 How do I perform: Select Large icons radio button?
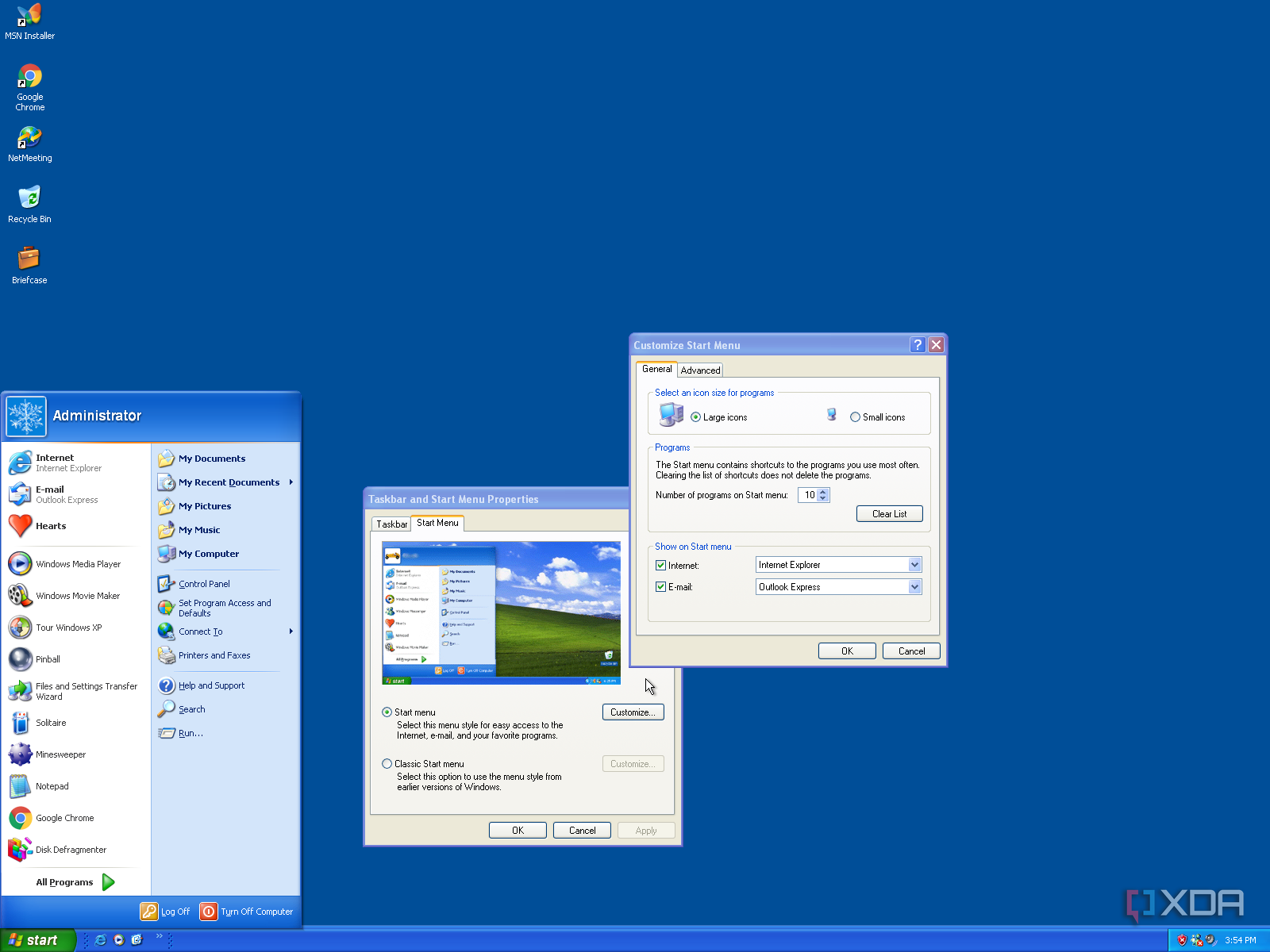click(x=696, y=417)
